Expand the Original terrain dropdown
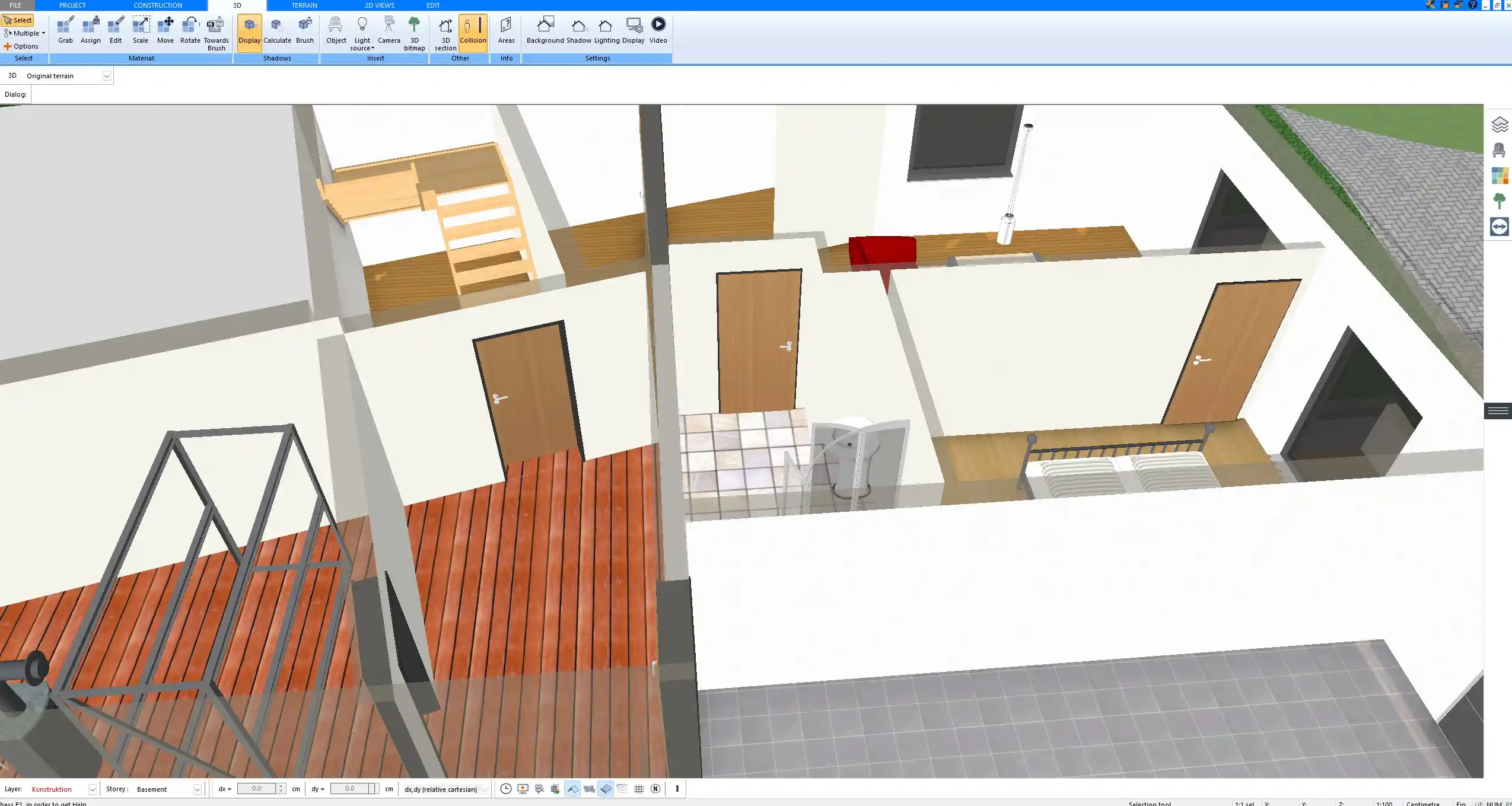The image size is (1512, 806). 106,76
